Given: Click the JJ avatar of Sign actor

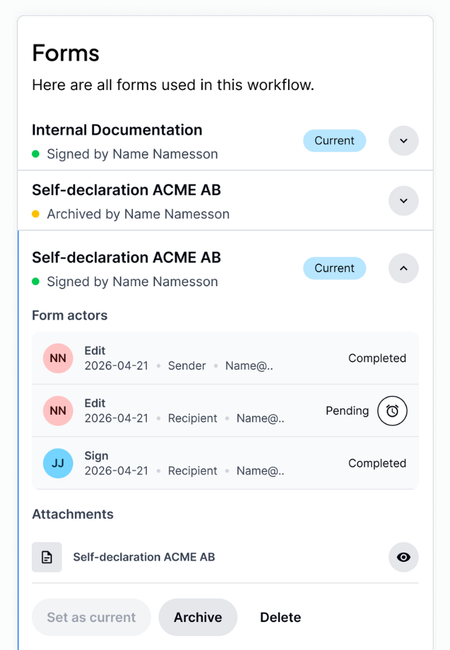Looking at the screenshot, I should 58,463.
